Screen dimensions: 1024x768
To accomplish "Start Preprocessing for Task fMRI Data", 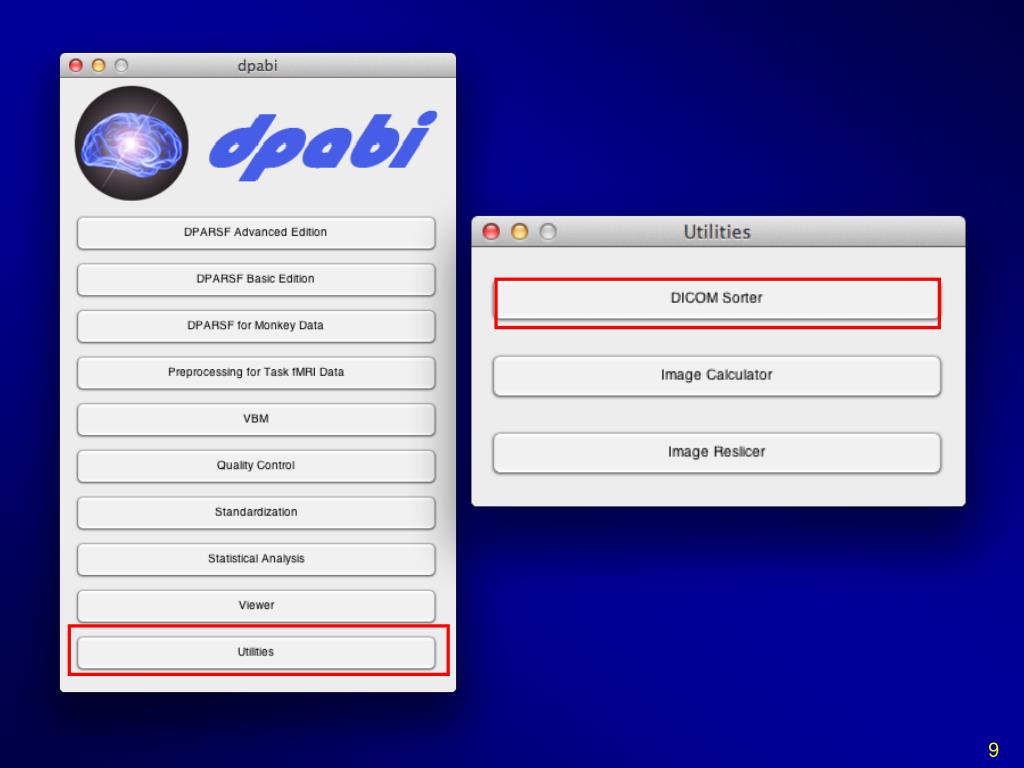I will 256,372.
